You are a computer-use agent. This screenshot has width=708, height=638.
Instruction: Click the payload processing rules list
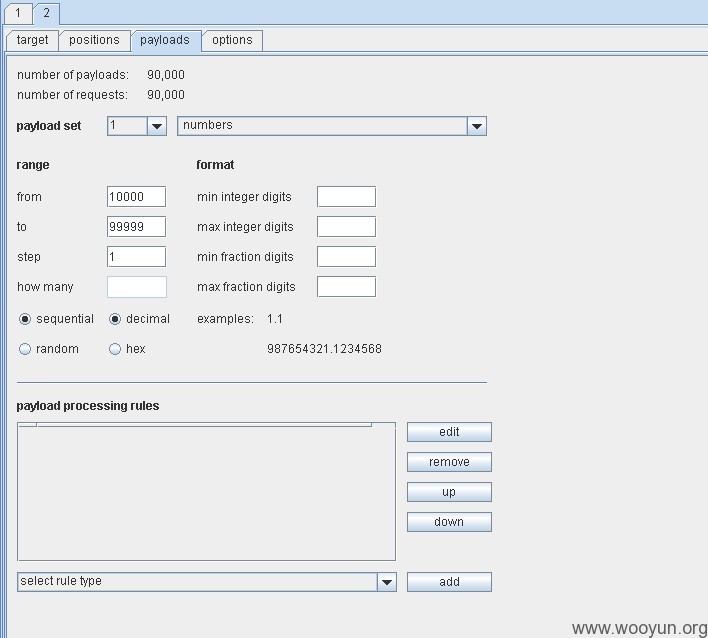coord(206,492)
